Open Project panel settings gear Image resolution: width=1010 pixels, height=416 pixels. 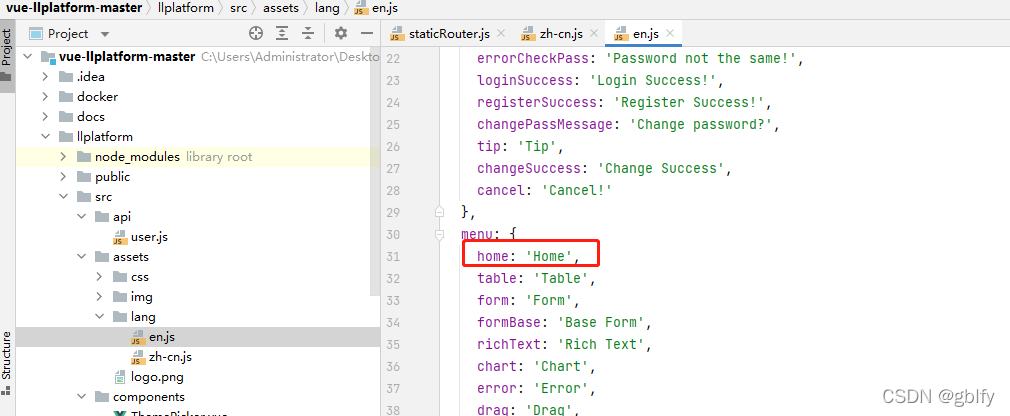tap(341, 33)
